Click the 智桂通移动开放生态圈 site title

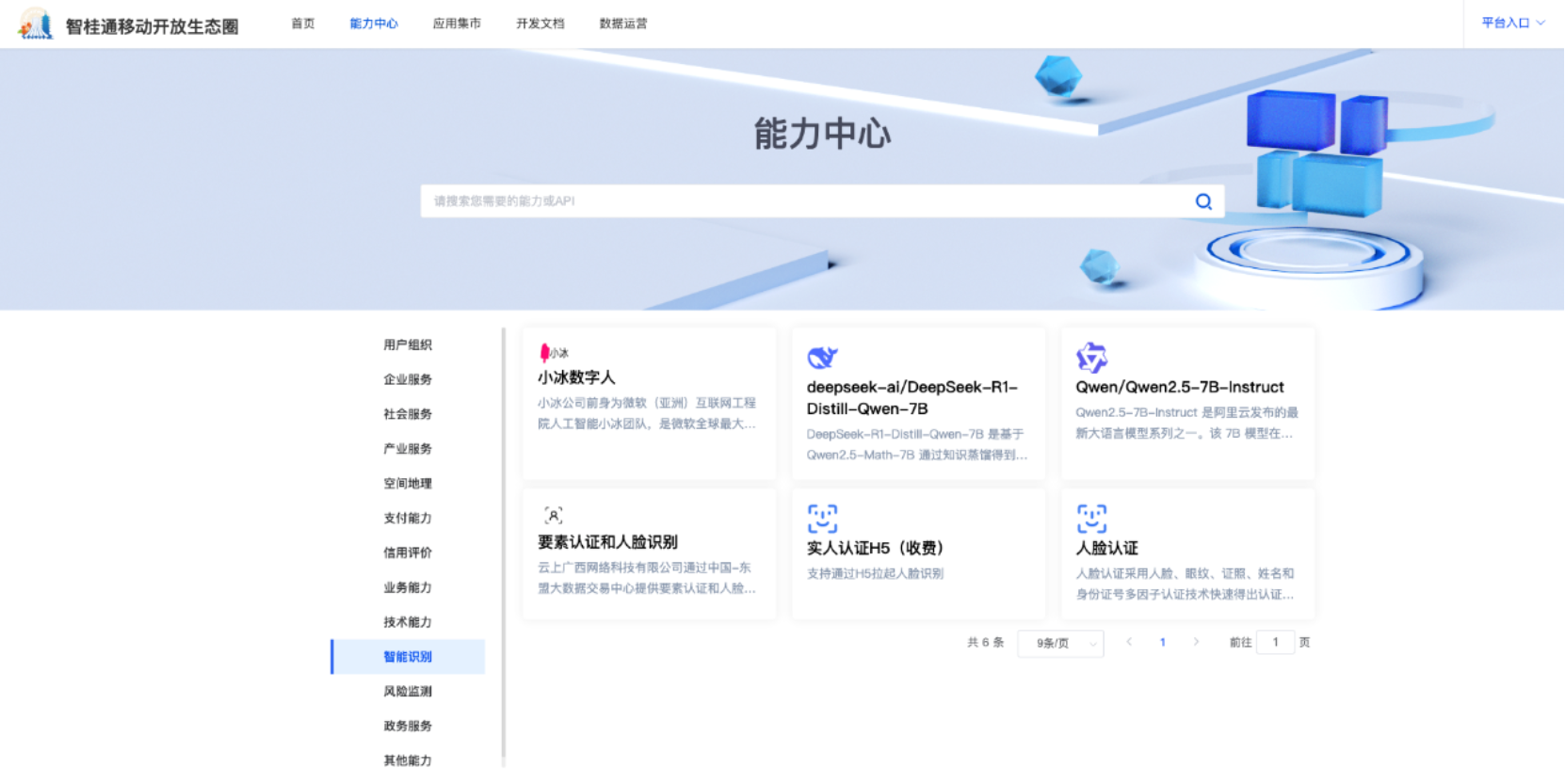click(x=153, y=26)
